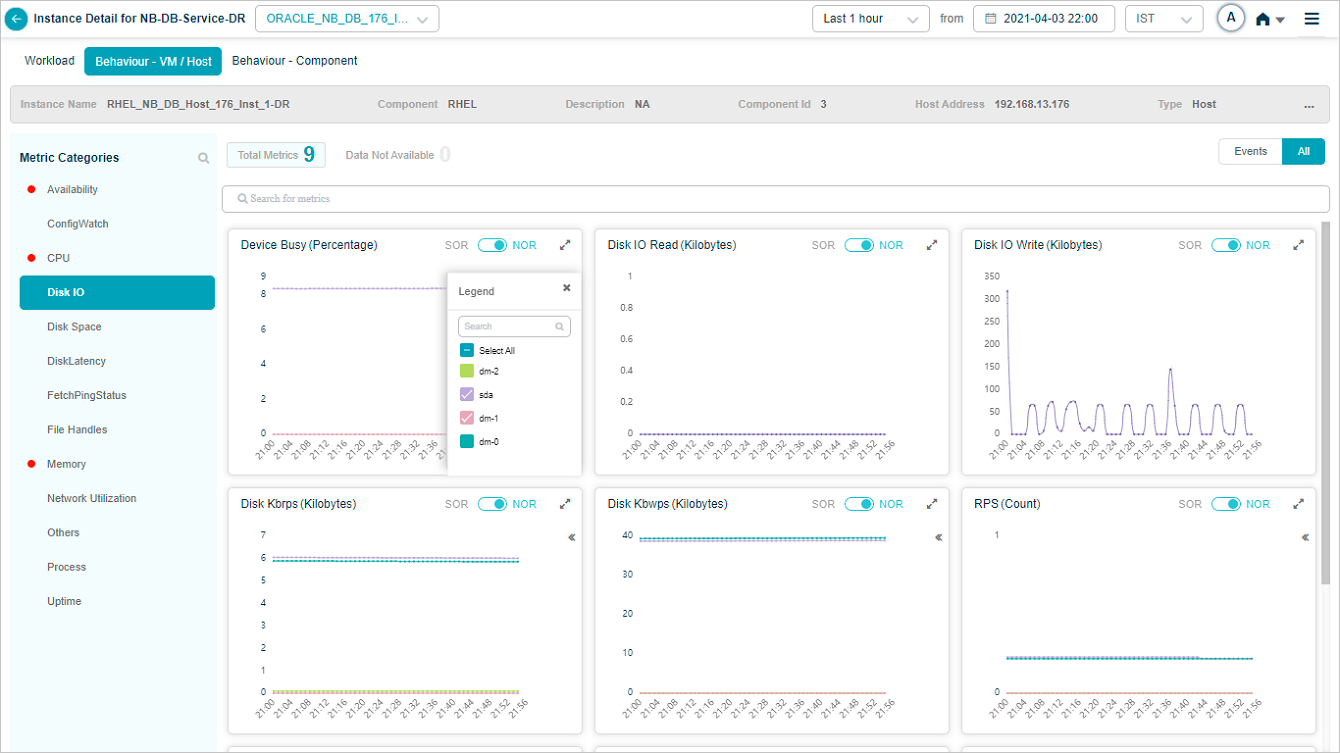Toggle SOR/NOR switch on Disk Kbwps
Screen dimensions: 1340x753
(x=859, y=504)
